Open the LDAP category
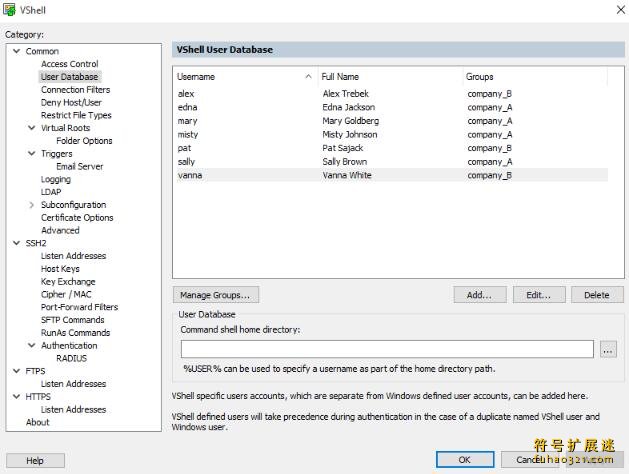This screenshot has width=629, height=474. point(51,192)
